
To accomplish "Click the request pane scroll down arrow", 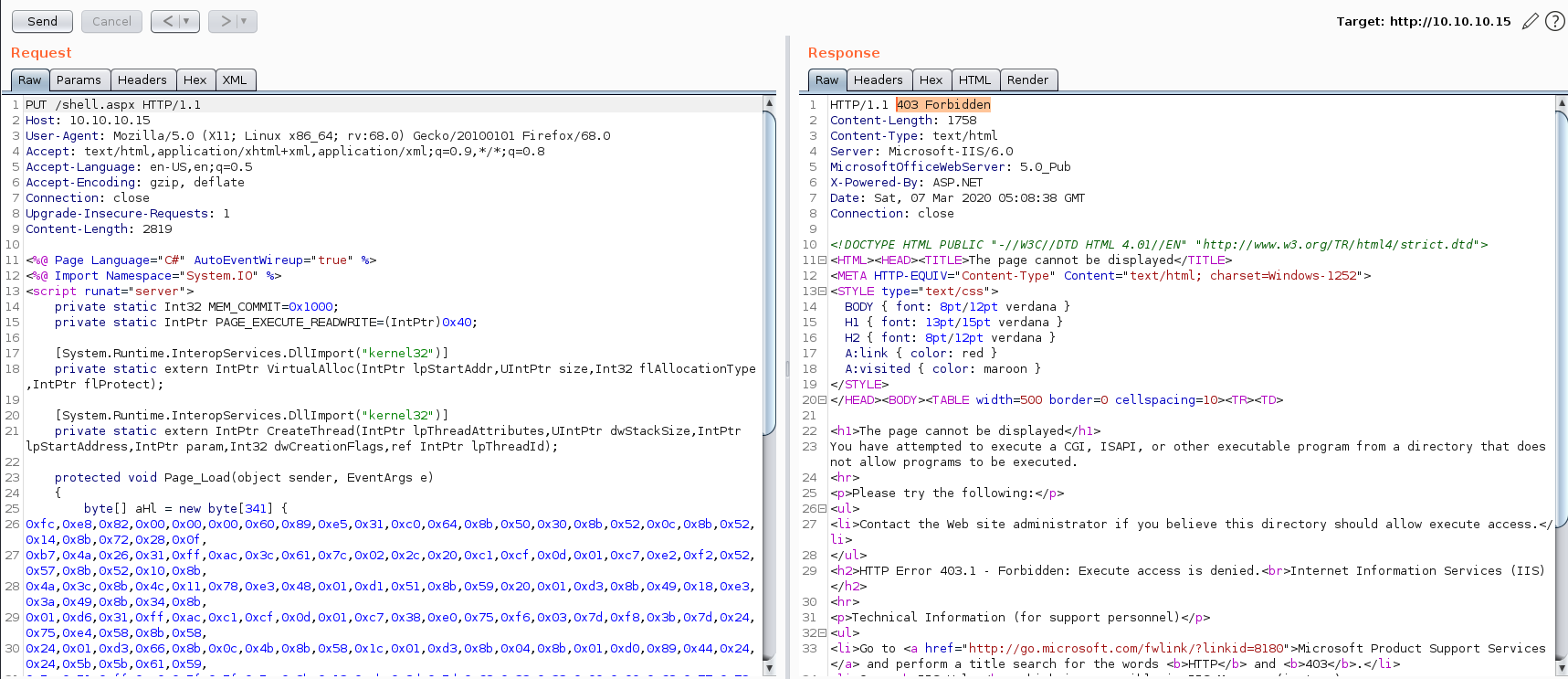I will [769, 669].
